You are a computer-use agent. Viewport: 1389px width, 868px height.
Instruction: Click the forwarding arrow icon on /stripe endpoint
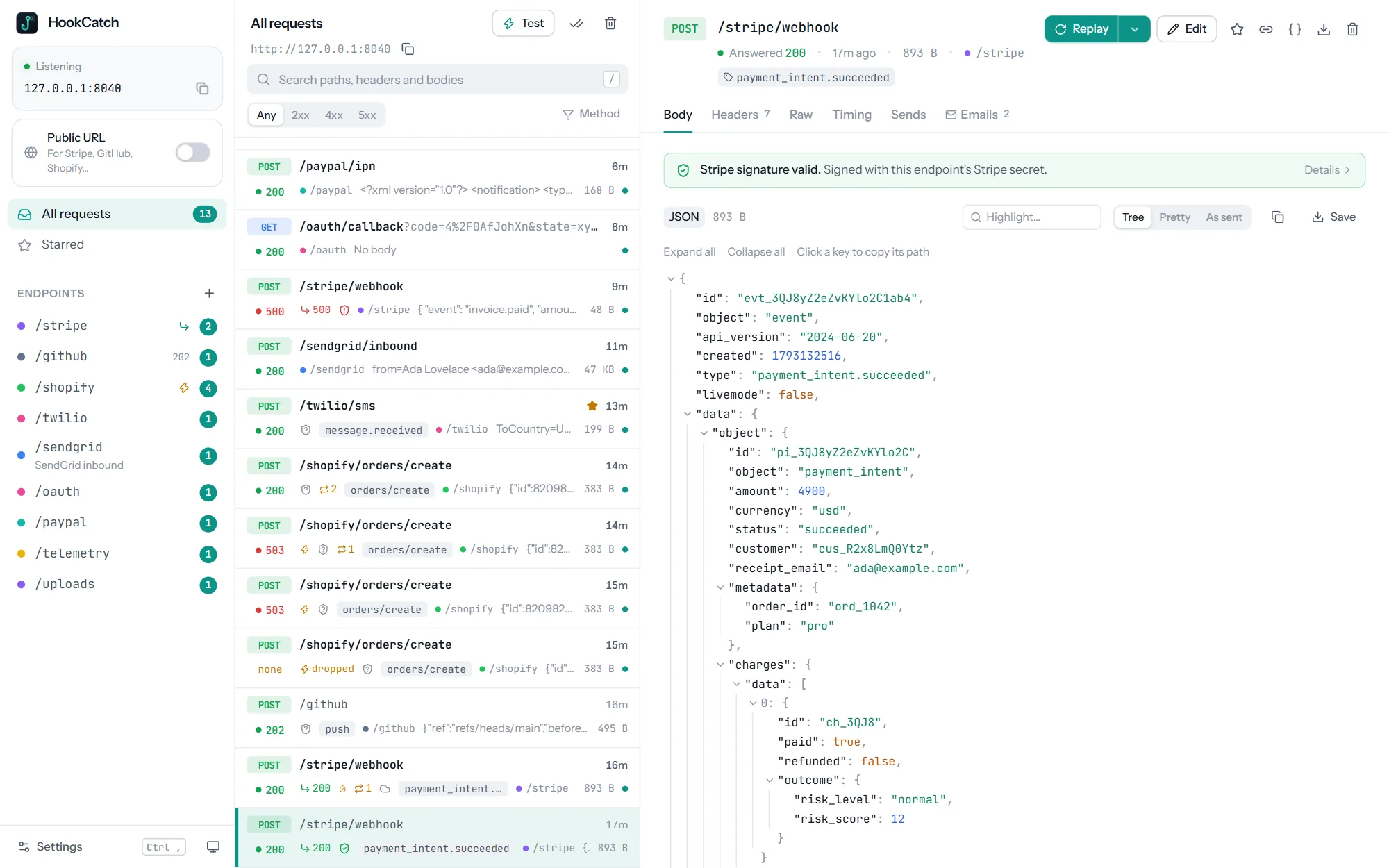[184, 326]
